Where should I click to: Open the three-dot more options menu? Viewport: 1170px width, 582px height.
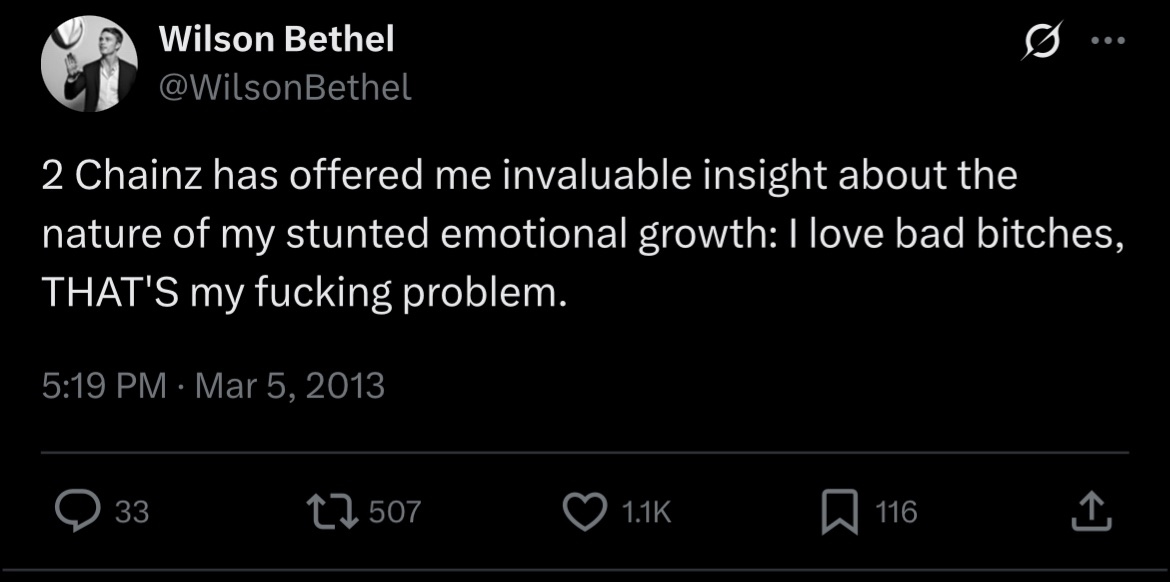point(1108,40)
